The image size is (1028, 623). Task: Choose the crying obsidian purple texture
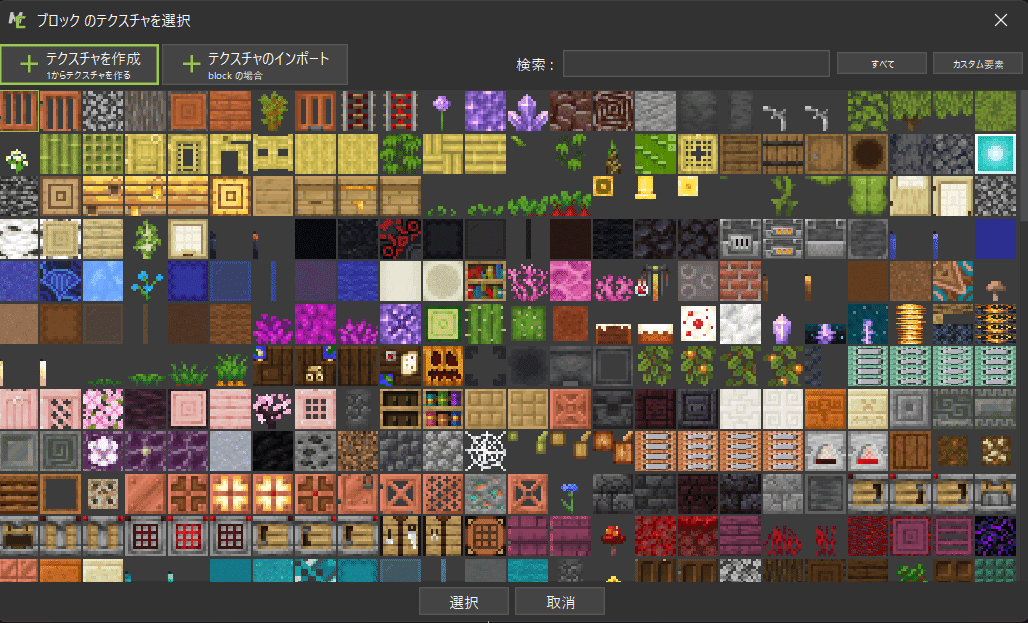(x=995, y=536)
